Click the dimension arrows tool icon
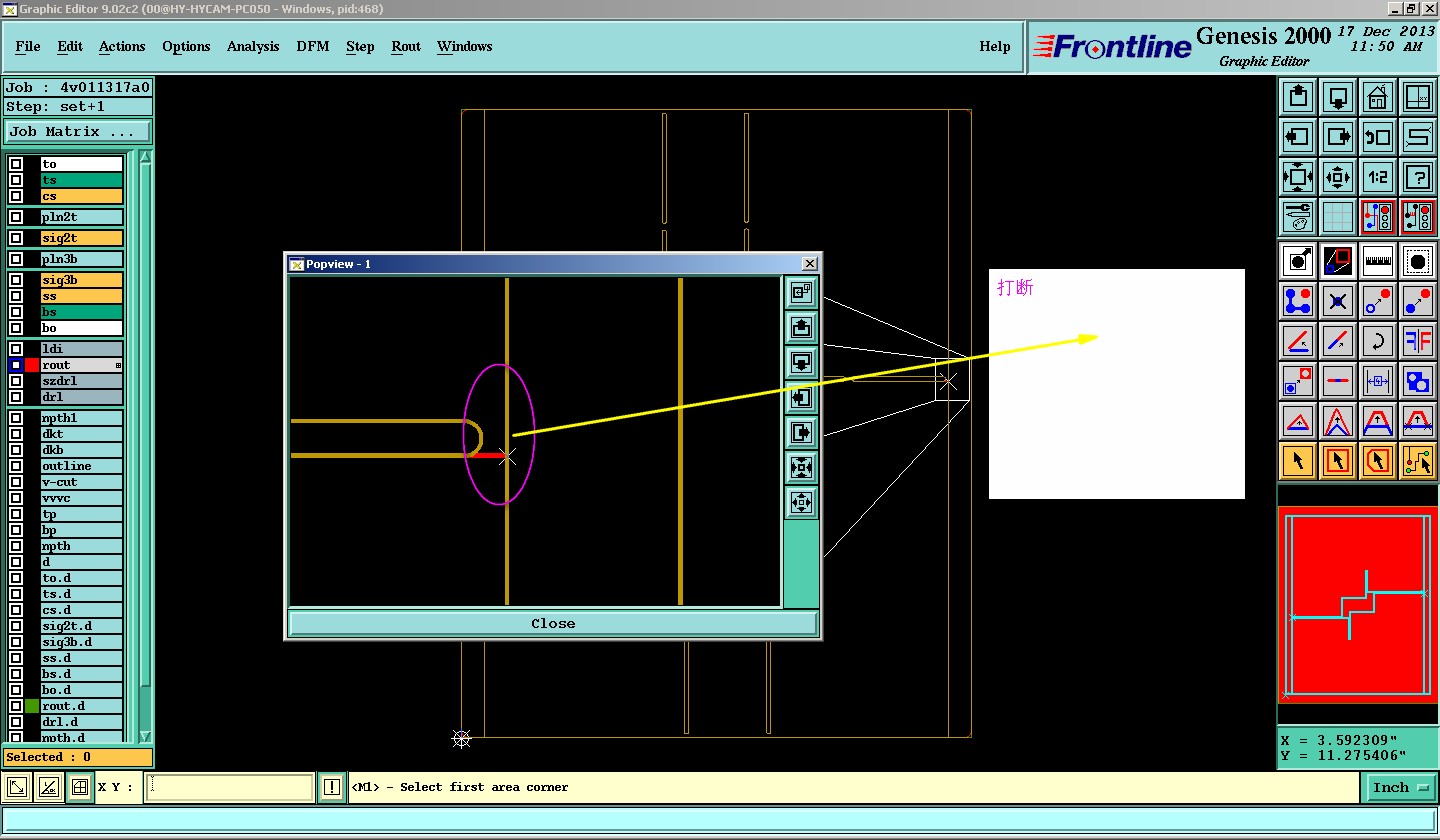 (x=1378, y=381)
